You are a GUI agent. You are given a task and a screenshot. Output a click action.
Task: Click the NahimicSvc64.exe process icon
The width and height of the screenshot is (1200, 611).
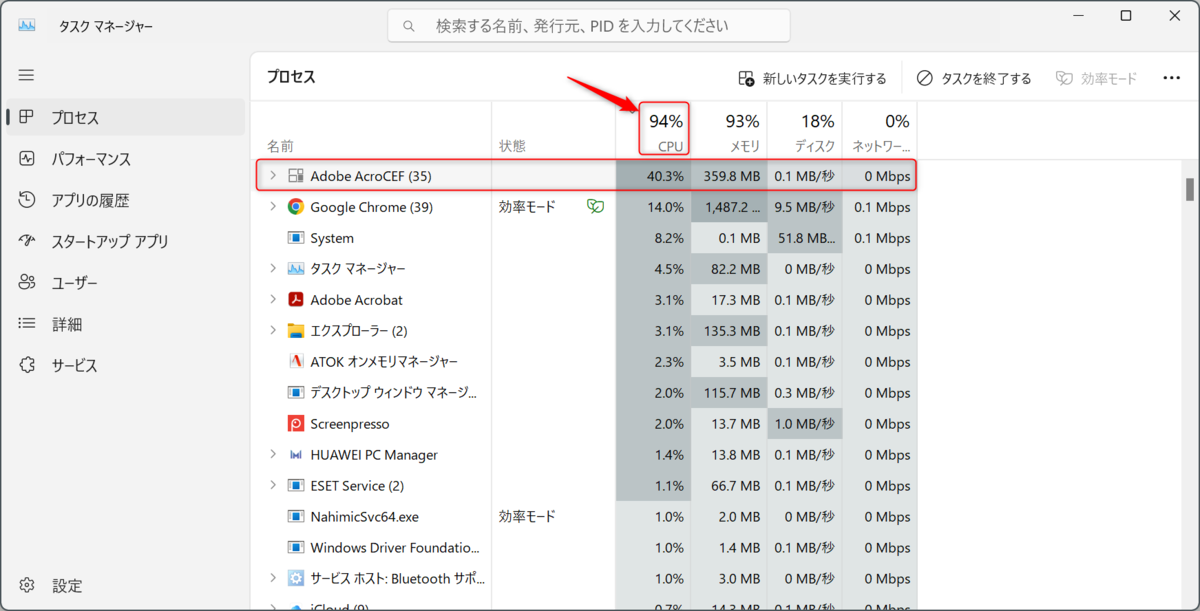(296, 517)
